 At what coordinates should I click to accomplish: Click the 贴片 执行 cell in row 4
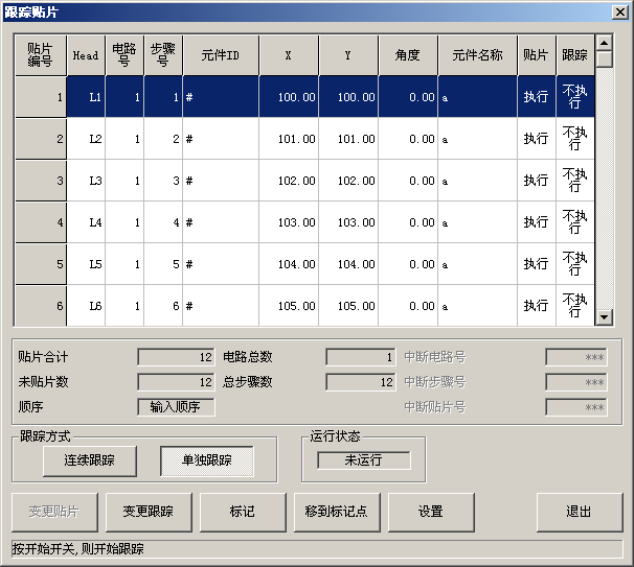click(537, 222)
